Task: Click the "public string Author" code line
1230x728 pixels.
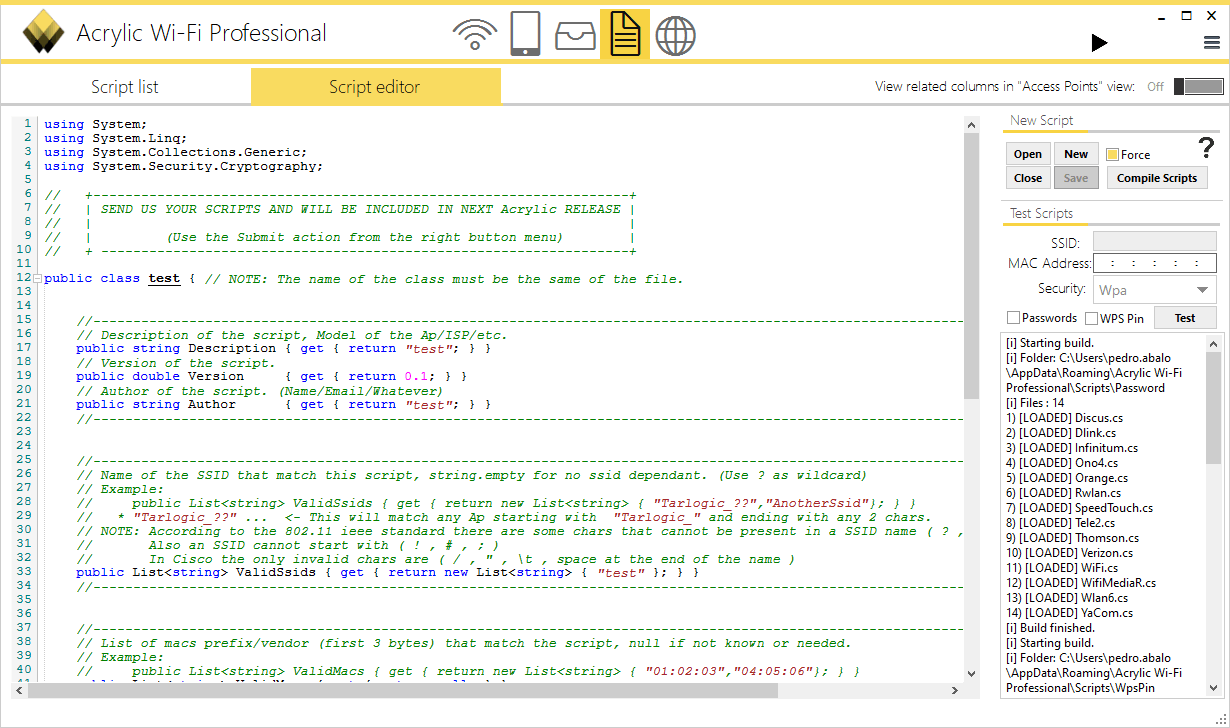Action: (283, 405)
